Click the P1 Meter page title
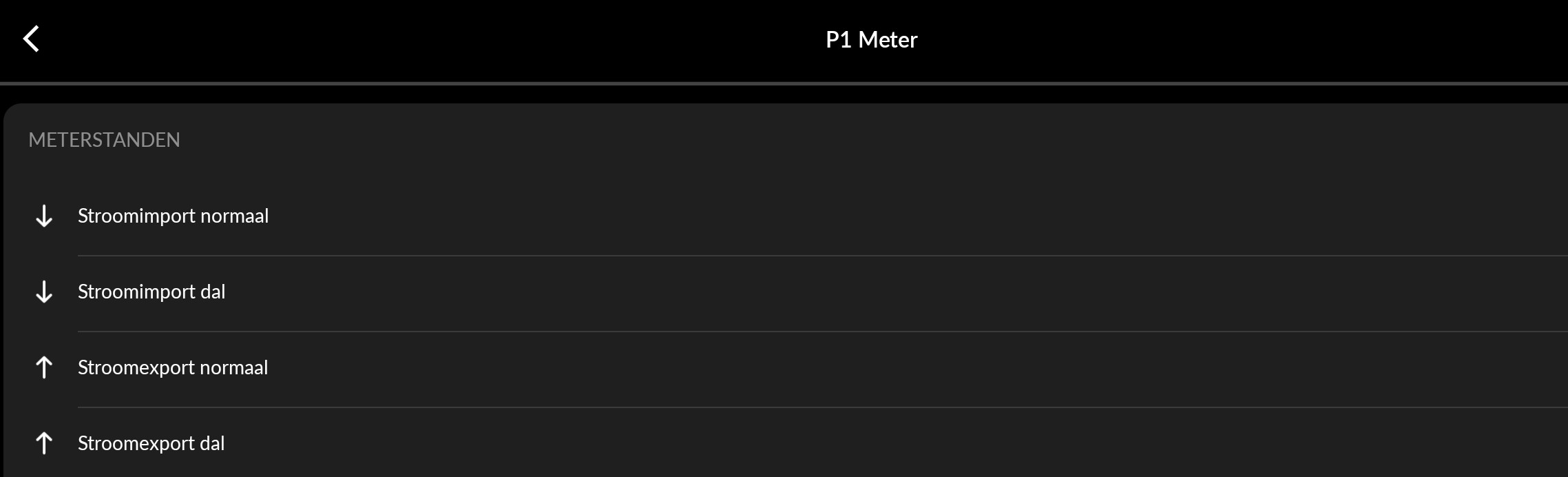The width and height of the screenshot is (1568, 477). point(871,40)
